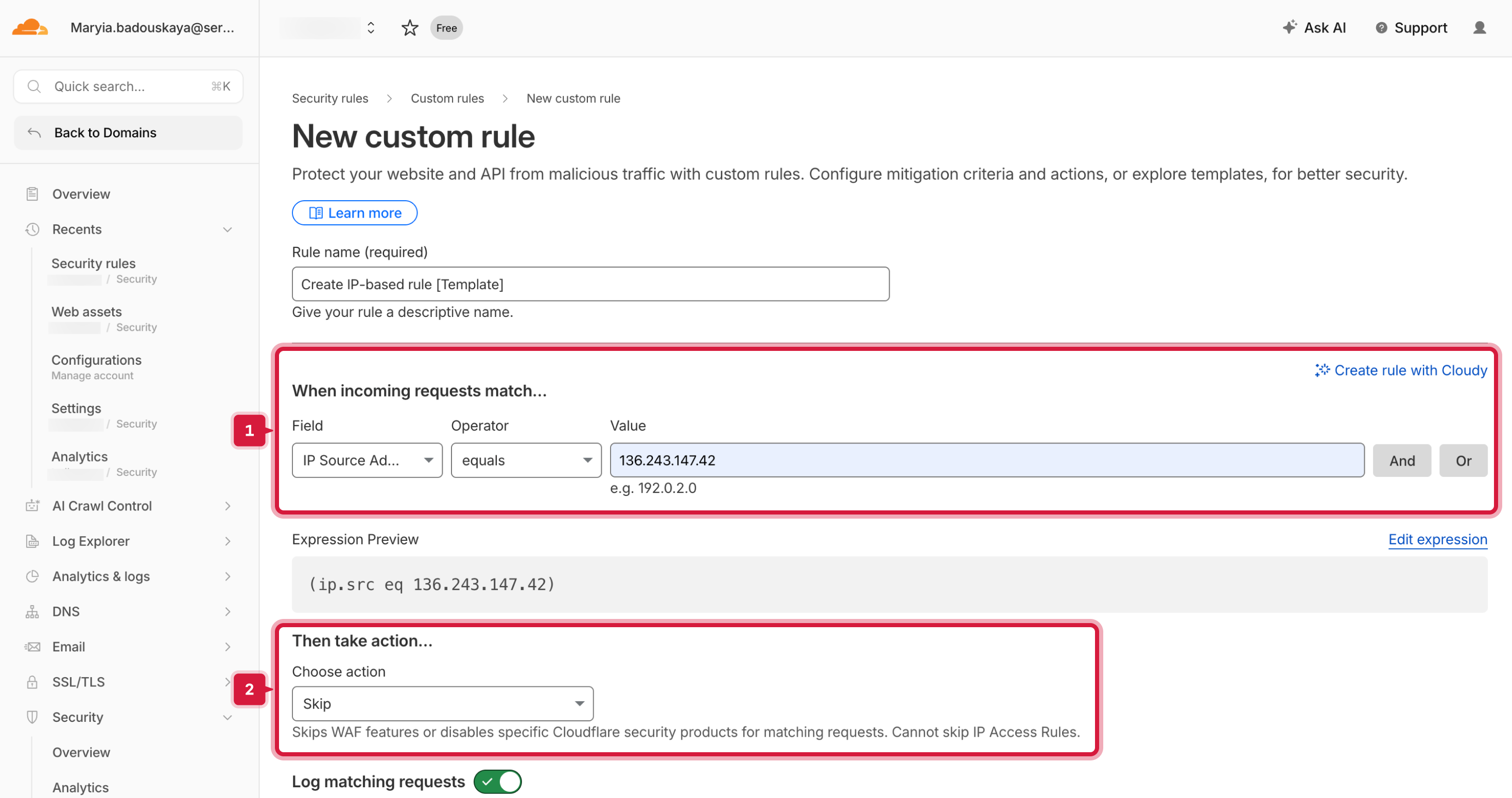The width and height of the screenshot is (1512, 798).
Task: Open the user profile icon
Action: (1479, 28)
